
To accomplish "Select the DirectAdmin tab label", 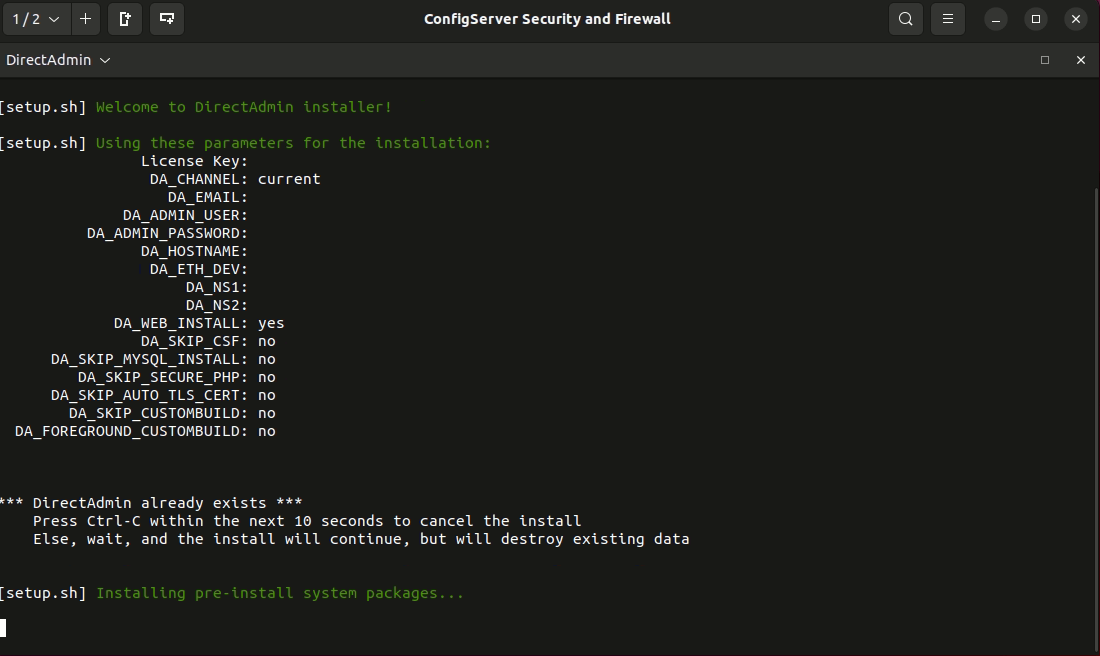I will 50,60.
